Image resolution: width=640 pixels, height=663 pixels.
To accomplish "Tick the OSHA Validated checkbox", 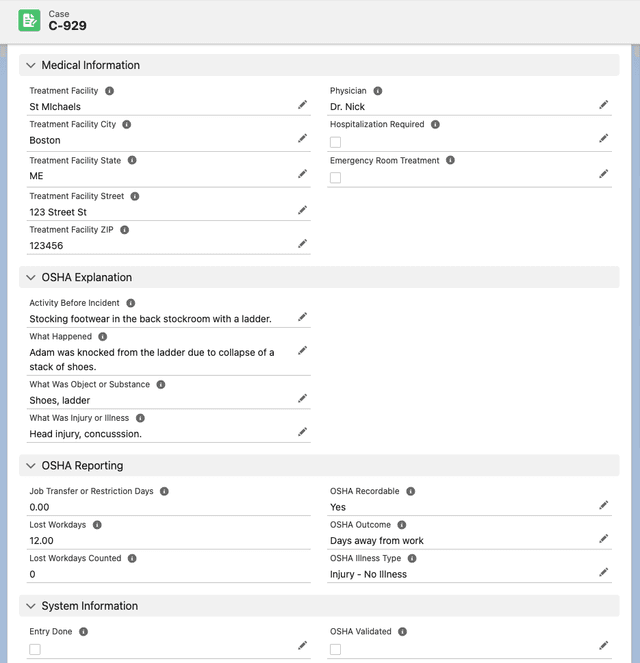I will click(335, 649).
